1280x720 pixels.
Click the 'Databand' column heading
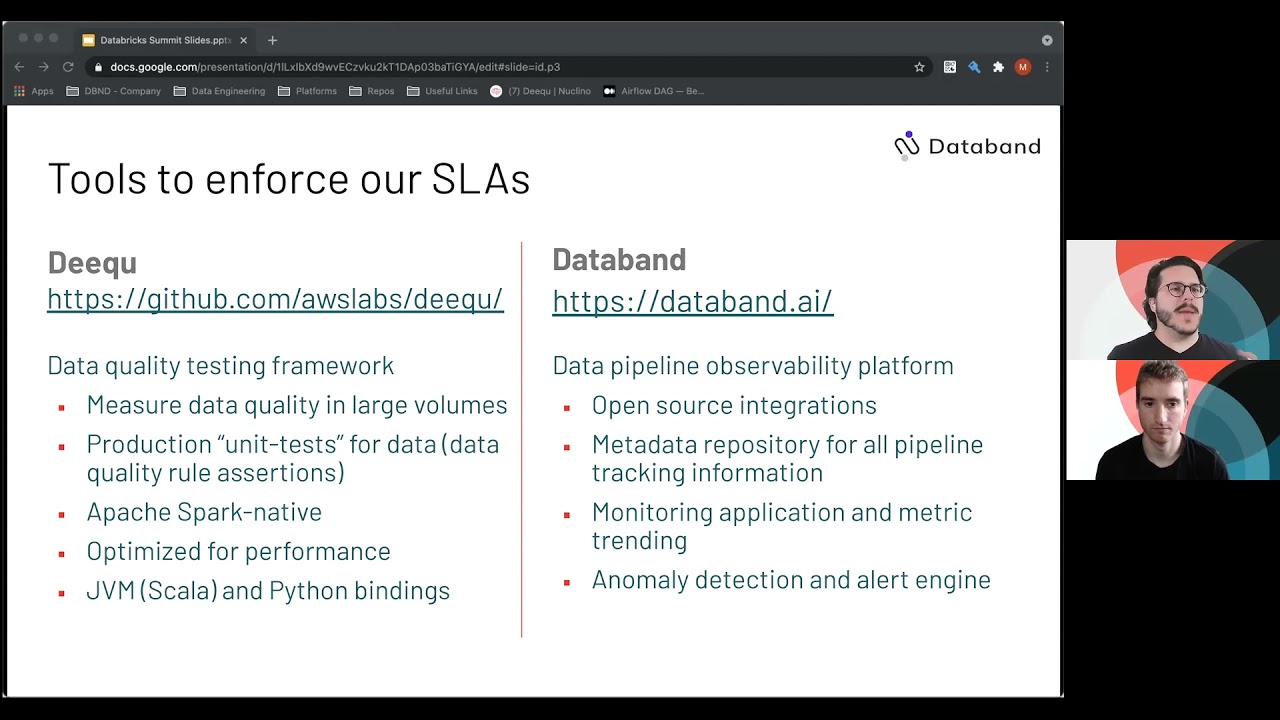coord(619,259)
